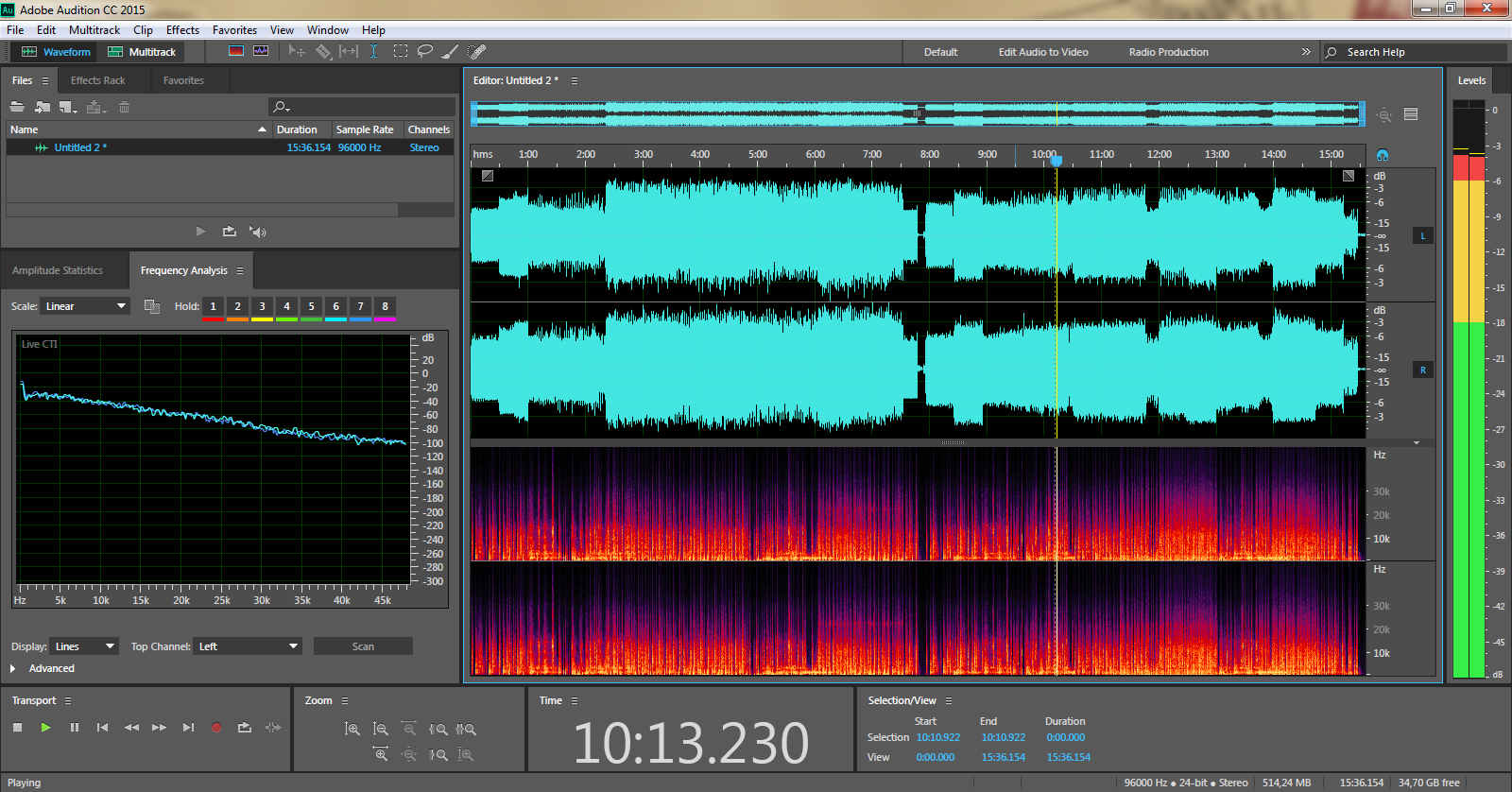Open the Scale Linear dropdown
This screenshot has height=792, width=1512.
(x=86, y=306)
